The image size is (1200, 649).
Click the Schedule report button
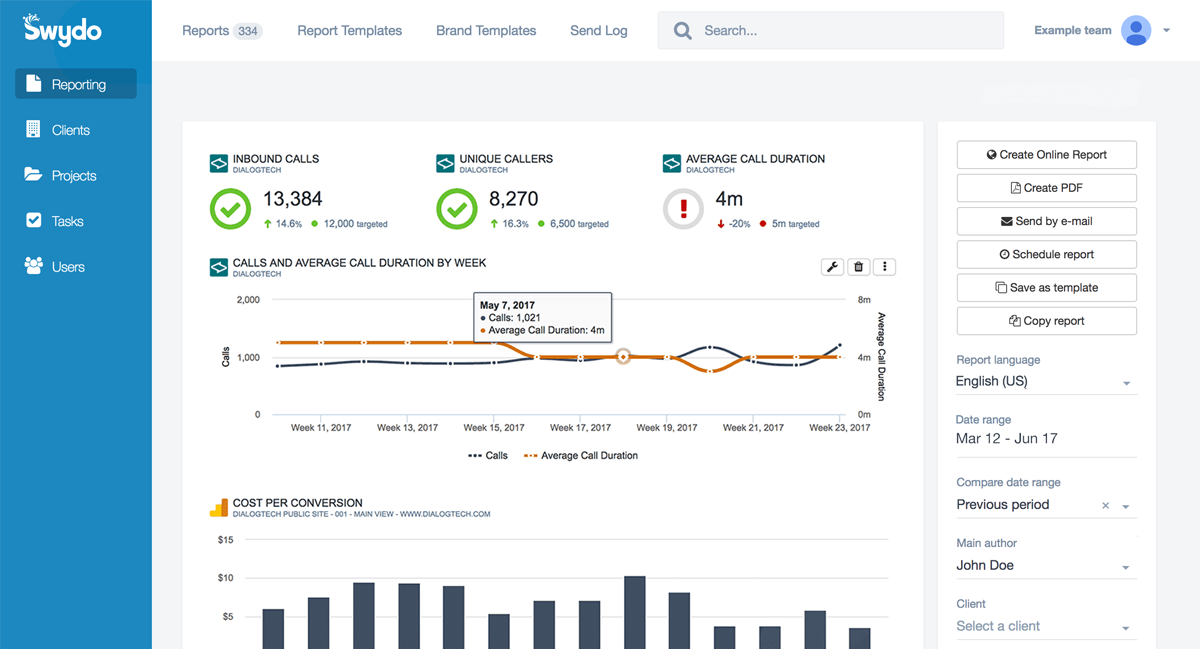1046,254
